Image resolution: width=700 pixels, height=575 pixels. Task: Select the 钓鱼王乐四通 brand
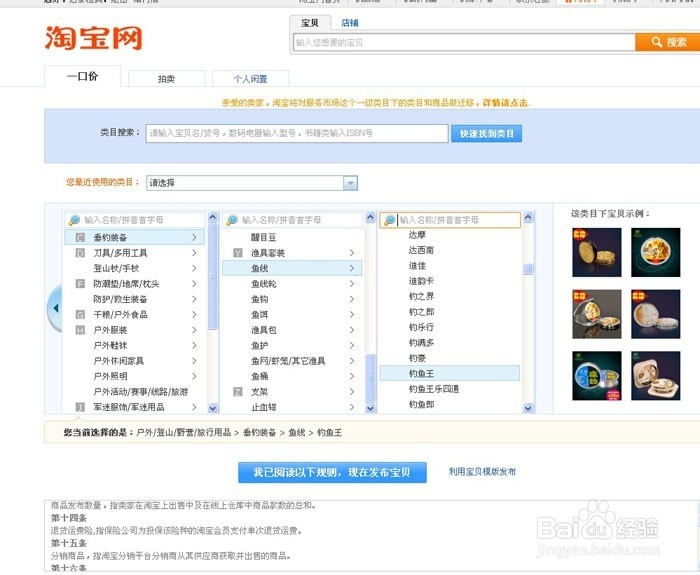[x=433, y=389]
